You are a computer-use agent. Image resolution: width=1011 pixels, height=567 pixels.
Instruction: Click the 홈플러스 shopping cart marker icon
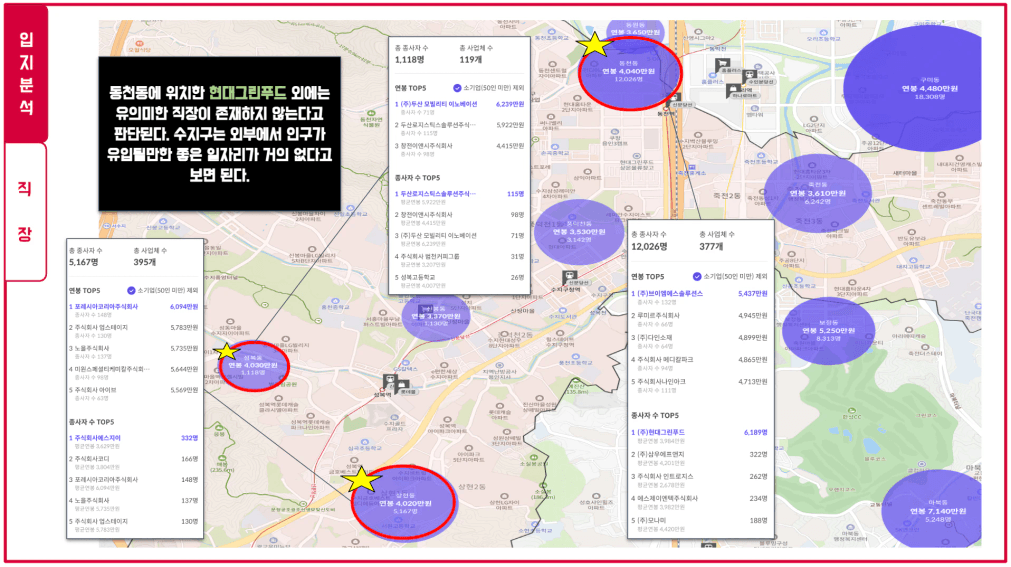coord(723,66)
